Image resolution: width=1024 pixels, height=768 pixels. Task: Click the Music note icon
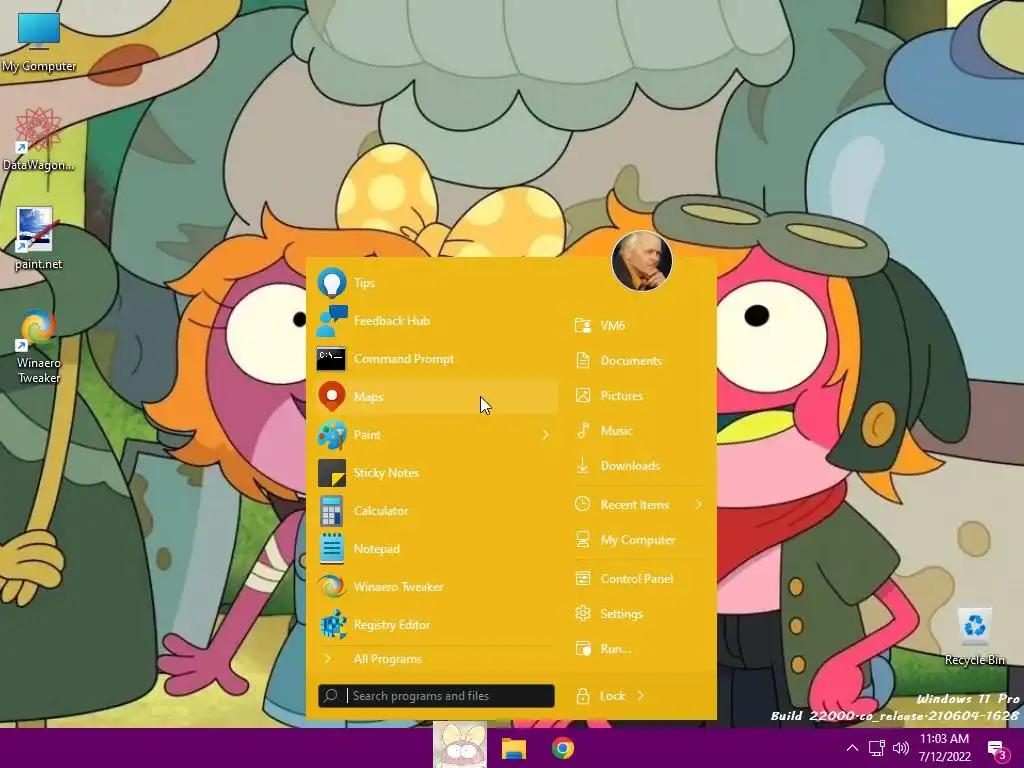583,430
